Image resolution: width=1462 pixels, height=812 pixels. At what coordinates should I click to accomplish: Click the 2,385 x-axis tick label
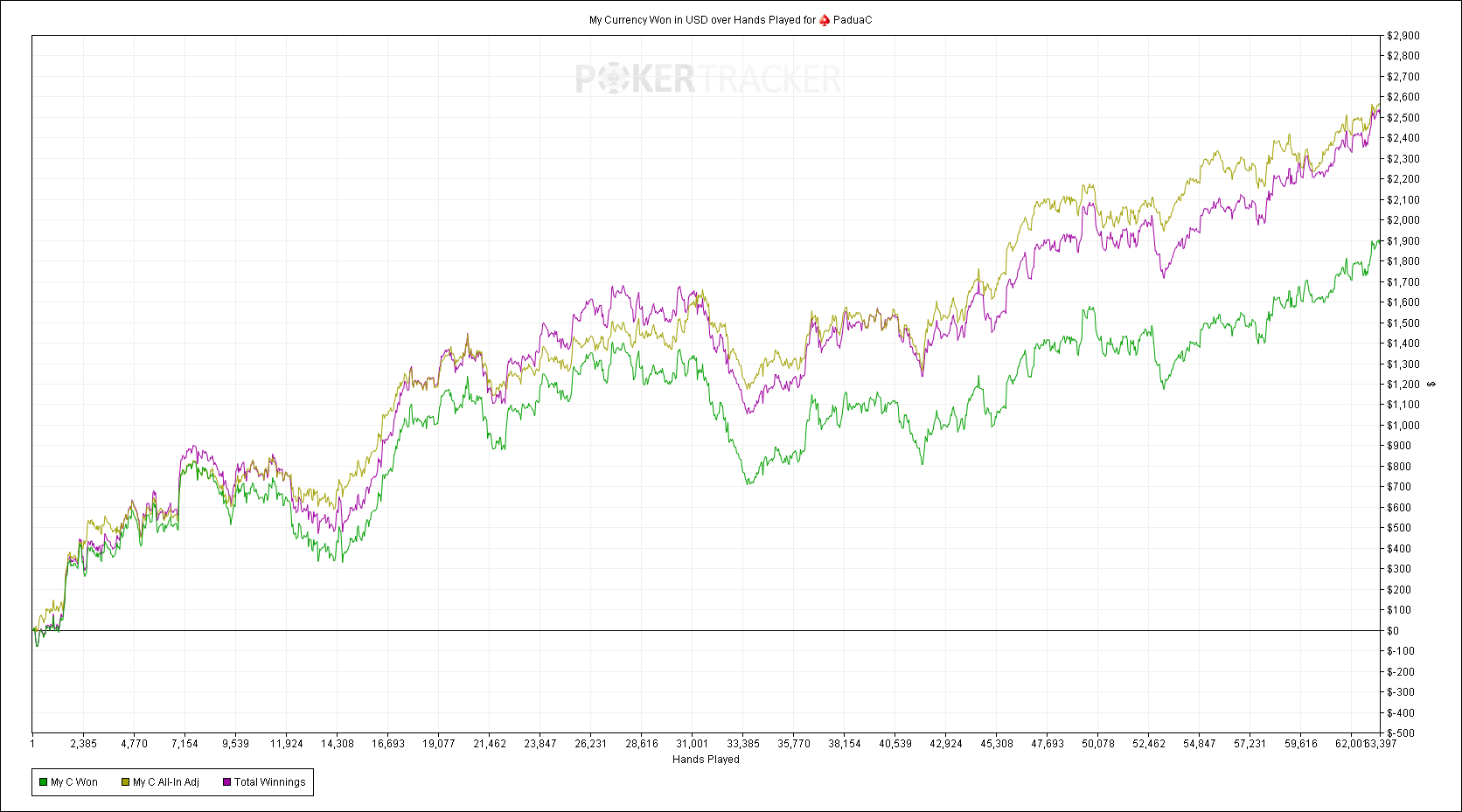point(84,744)
